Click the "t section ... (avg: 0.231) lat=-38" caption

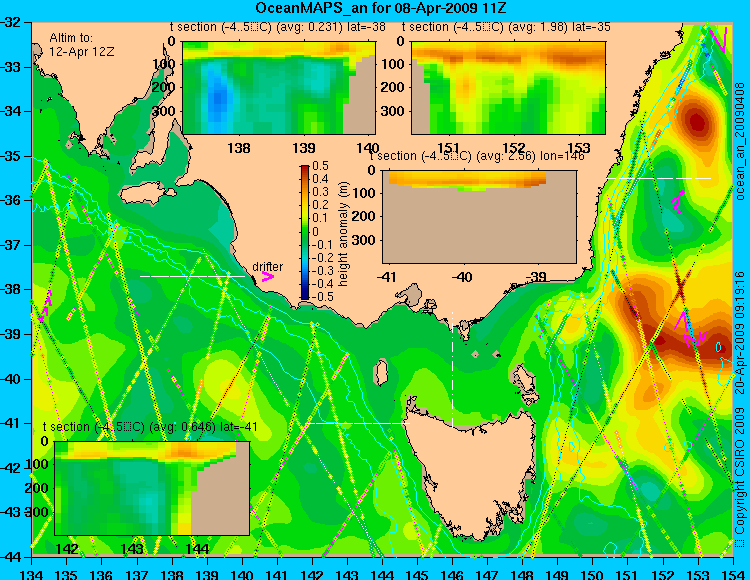point(277,27)
